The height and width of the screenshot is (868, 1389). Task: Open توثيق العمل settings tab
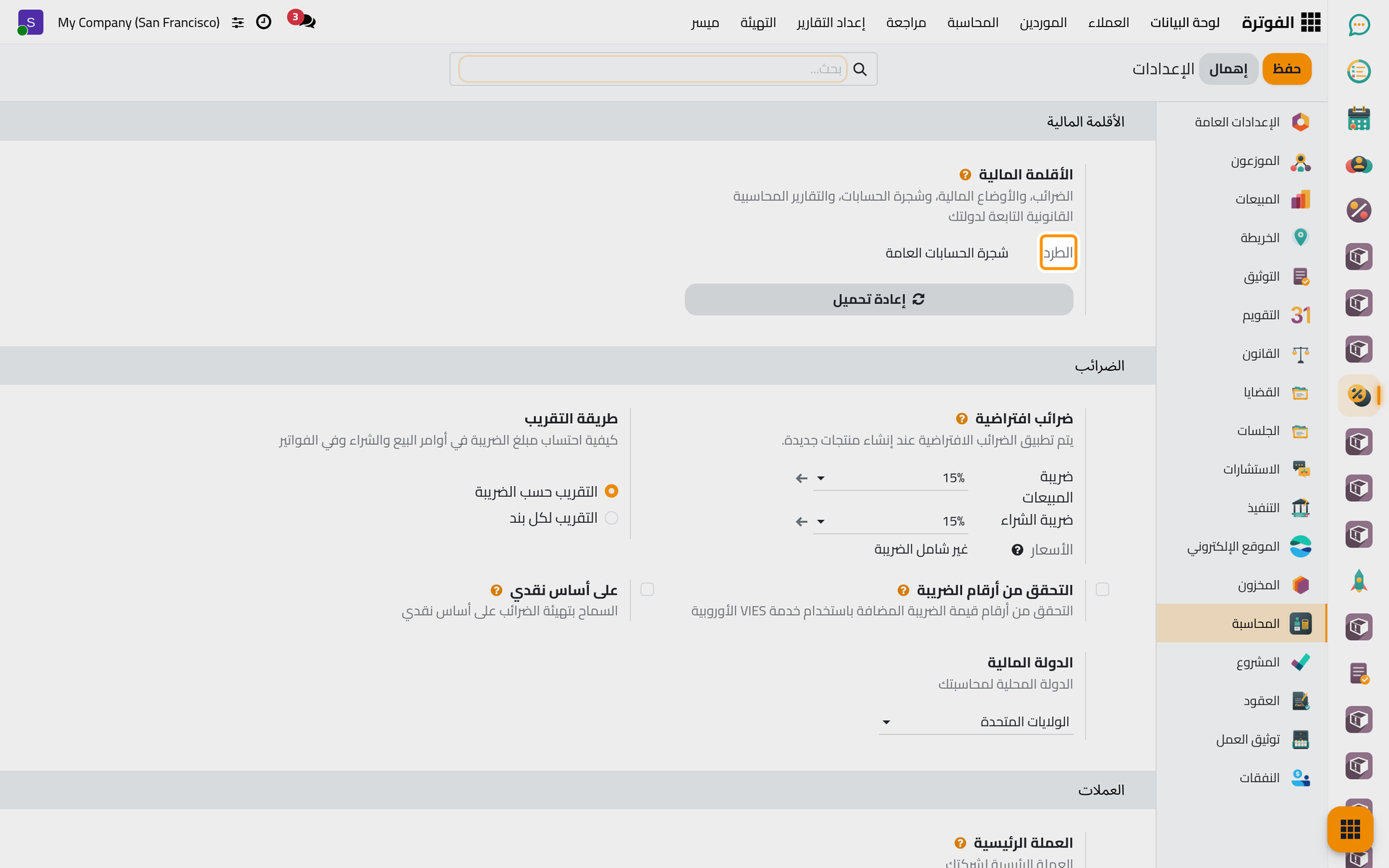point(1241,739)
